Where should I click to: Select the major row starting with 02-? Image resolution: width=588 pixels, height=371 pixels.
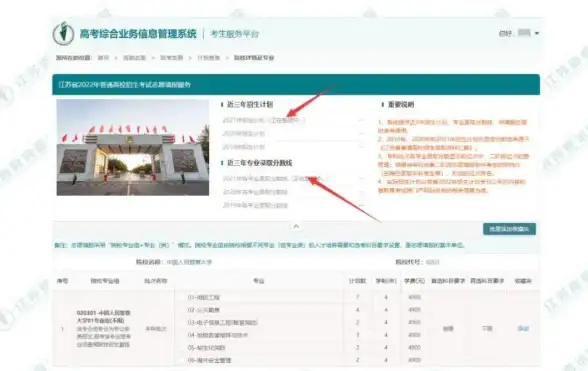259,310
